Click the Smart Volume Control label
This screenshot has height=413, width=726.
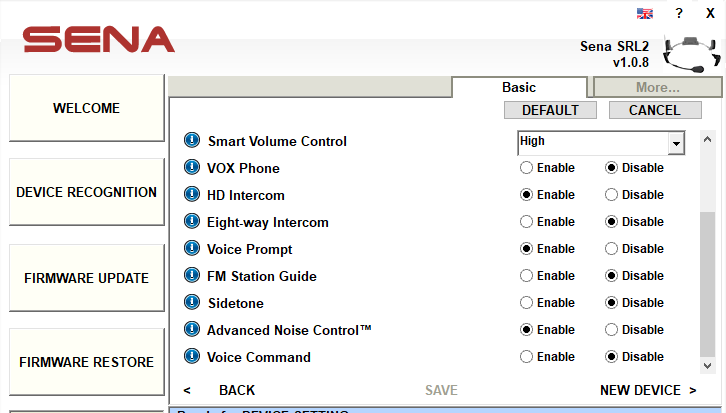pyautogui.click(x=277, y=141)
